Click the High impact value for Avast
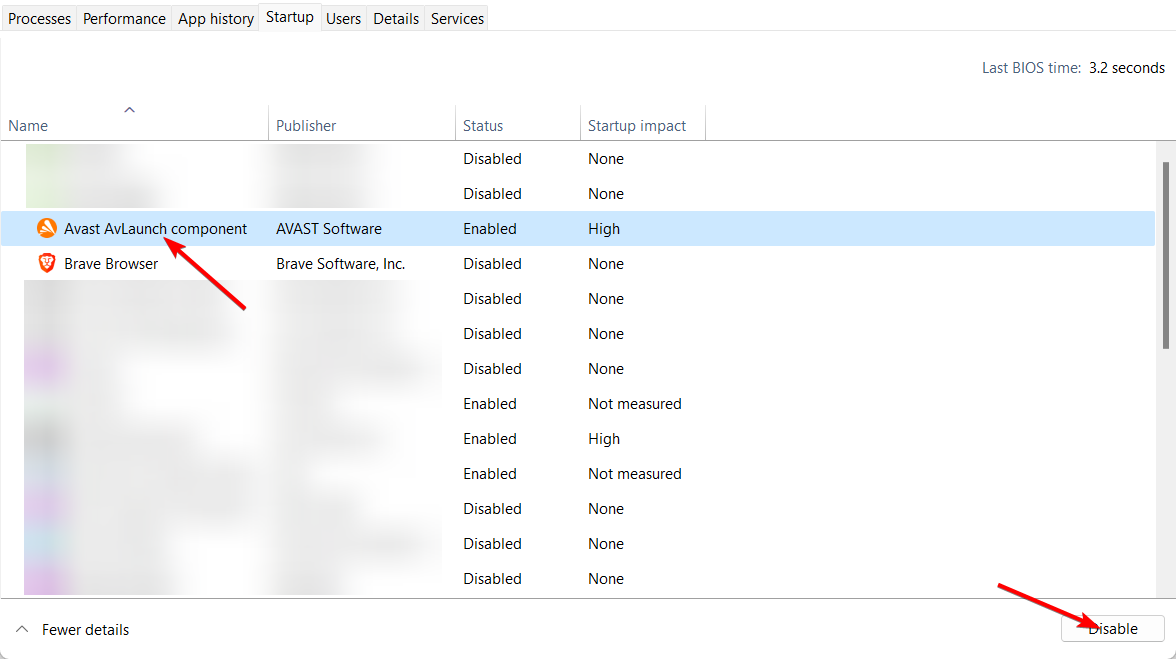 604,229
